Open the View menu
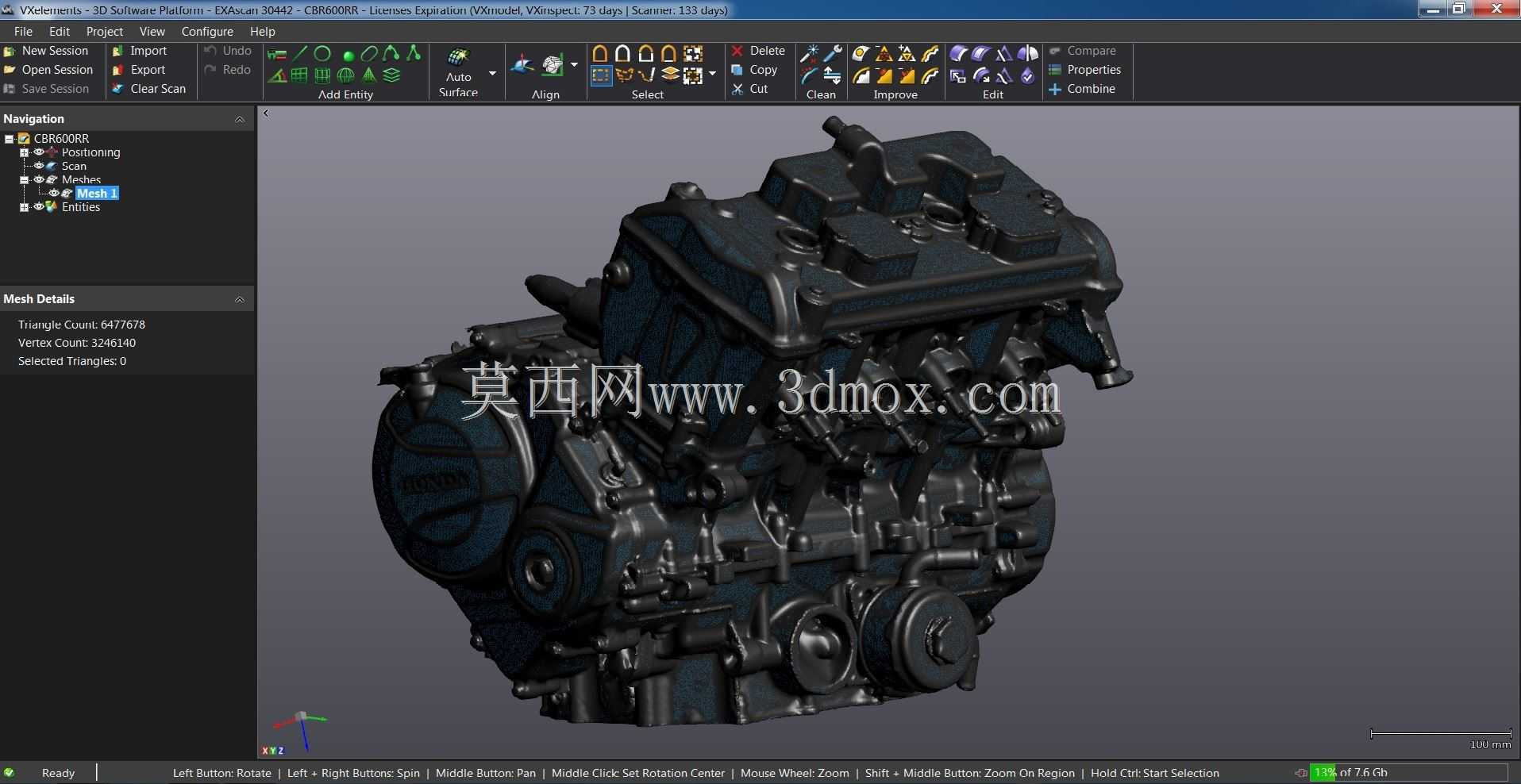Viewport: 1521px width, 784px height. point(152,31)
